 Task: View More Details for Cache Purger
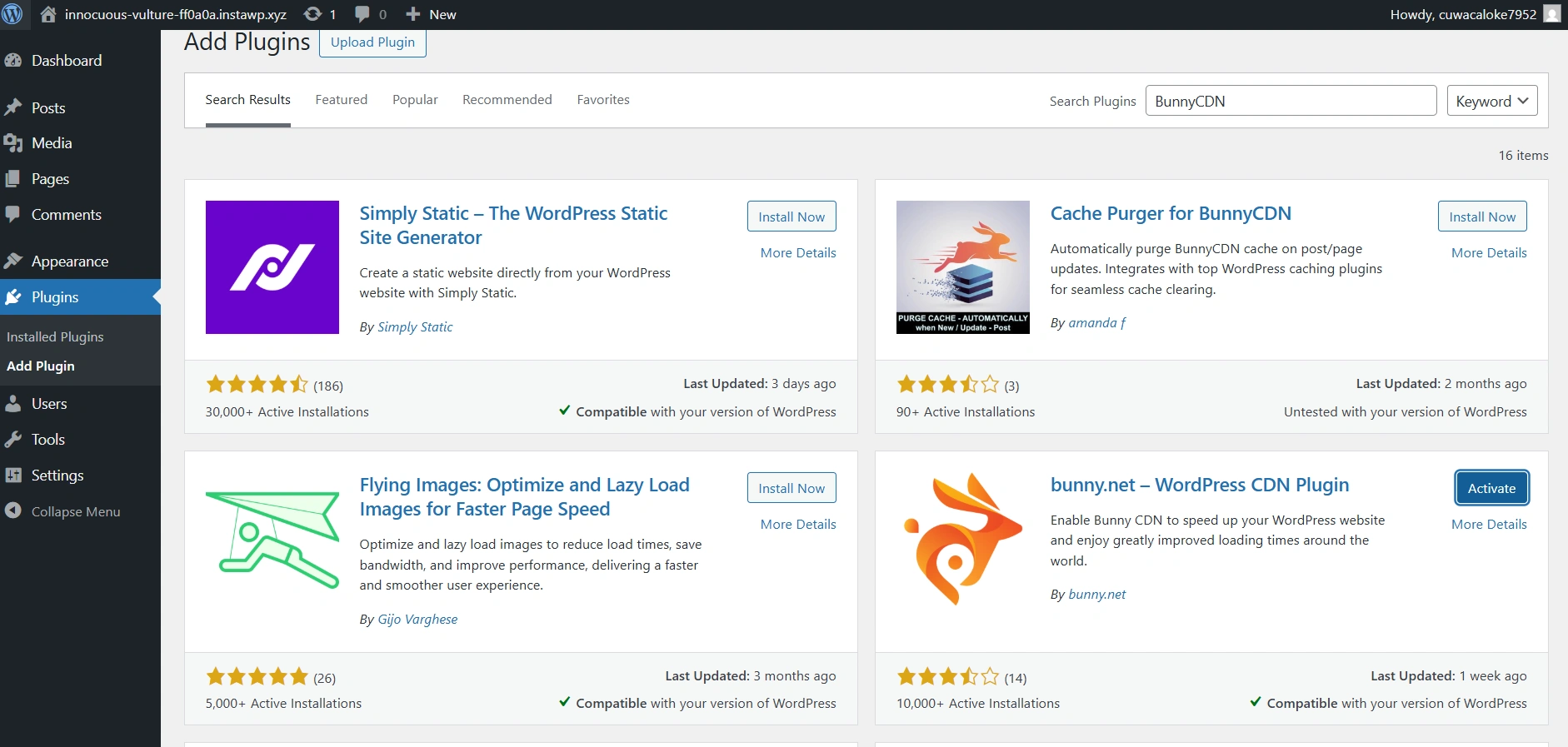click(1489, 253)
